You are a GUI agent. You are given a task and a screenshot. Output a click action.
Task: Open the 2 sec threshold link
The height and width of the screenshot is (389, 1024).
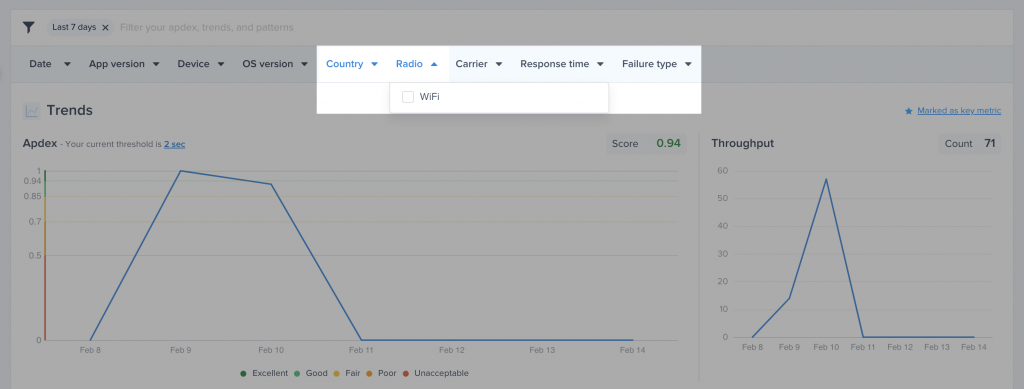coord(174,144)
